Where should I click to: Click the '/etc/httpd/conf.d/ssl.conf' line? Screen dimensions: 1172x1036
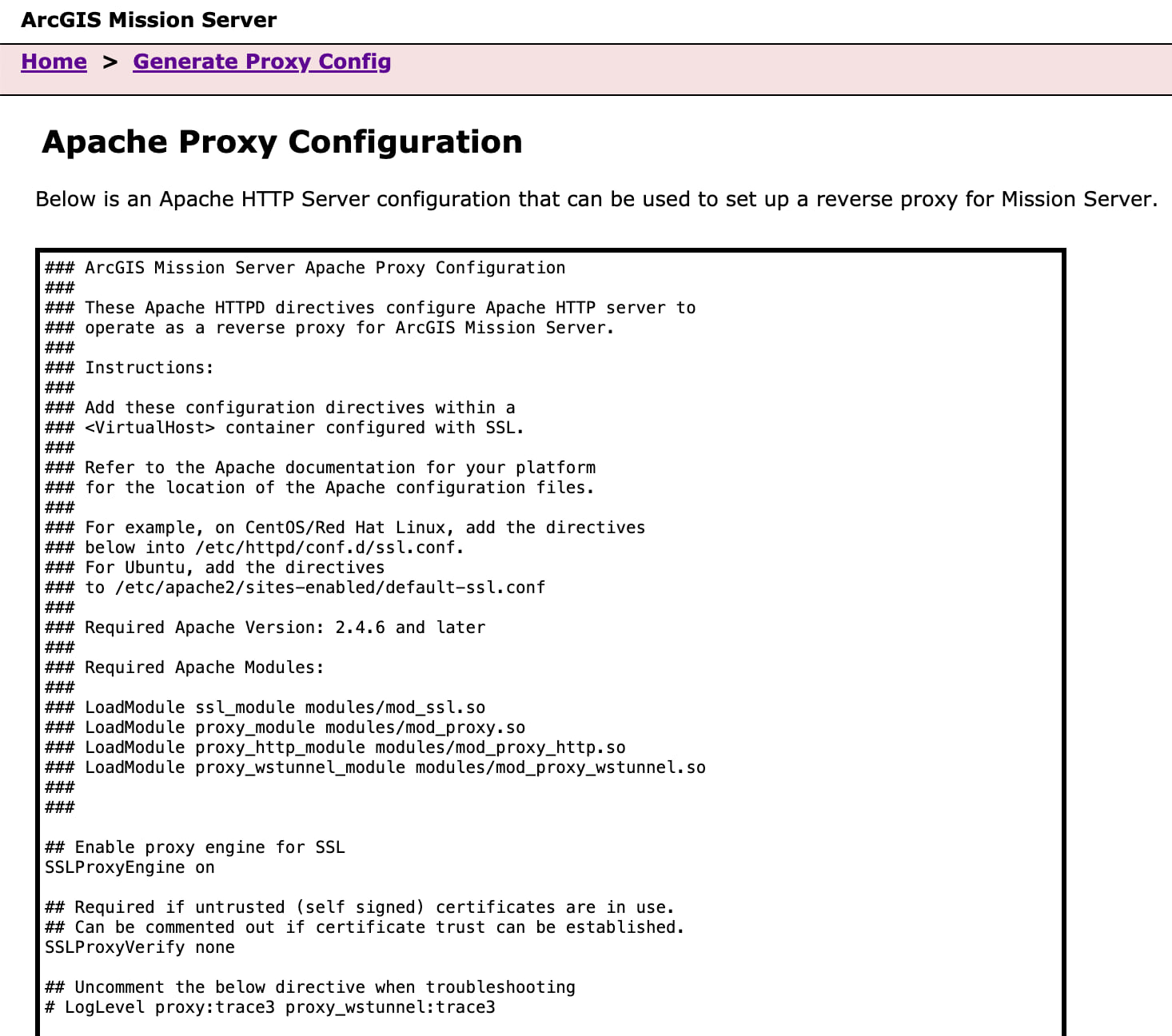[254, 548]
